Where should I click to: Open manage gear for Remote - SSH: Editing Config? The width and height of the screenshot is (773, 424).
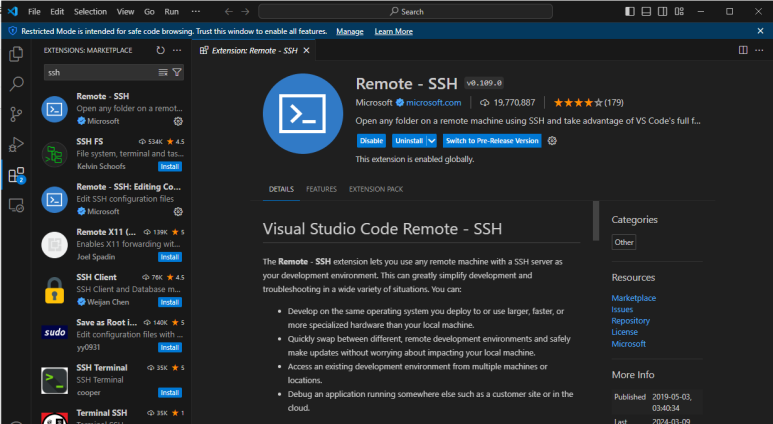pos(178,212)
